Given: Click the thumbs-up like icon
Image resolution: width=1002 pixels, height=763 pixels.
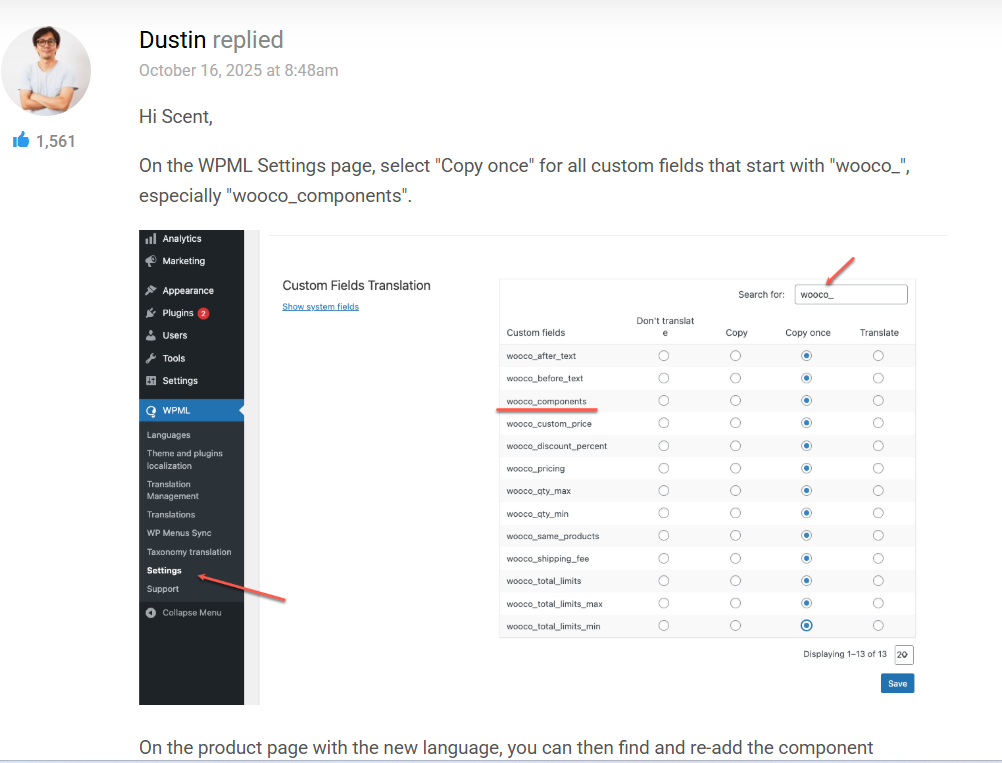Looking at the screenshot, I should click(x=21, y=140).
